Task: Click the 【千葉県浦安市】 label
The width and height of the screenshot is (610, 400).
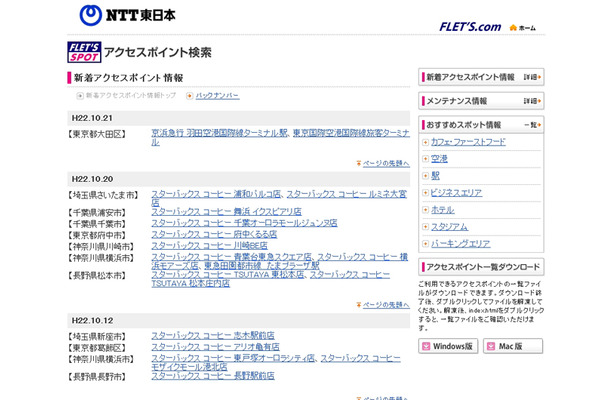Action: 97,213
